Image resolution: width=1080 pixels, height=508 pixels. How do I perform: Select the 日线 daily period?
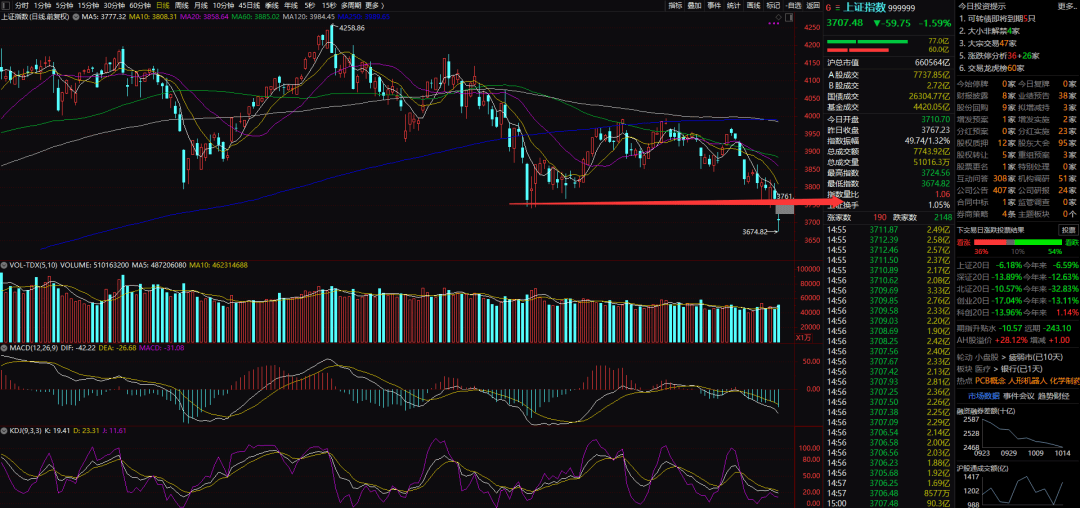(x=163, y=6)
